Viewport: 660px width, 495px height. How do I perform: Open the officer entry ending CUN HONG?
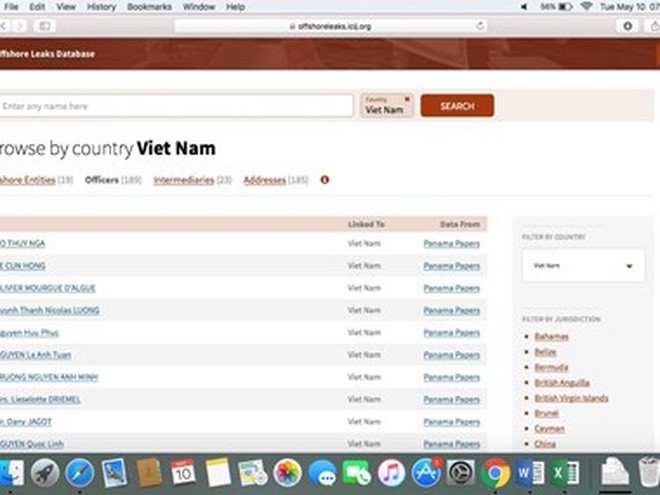coord(22,266)
